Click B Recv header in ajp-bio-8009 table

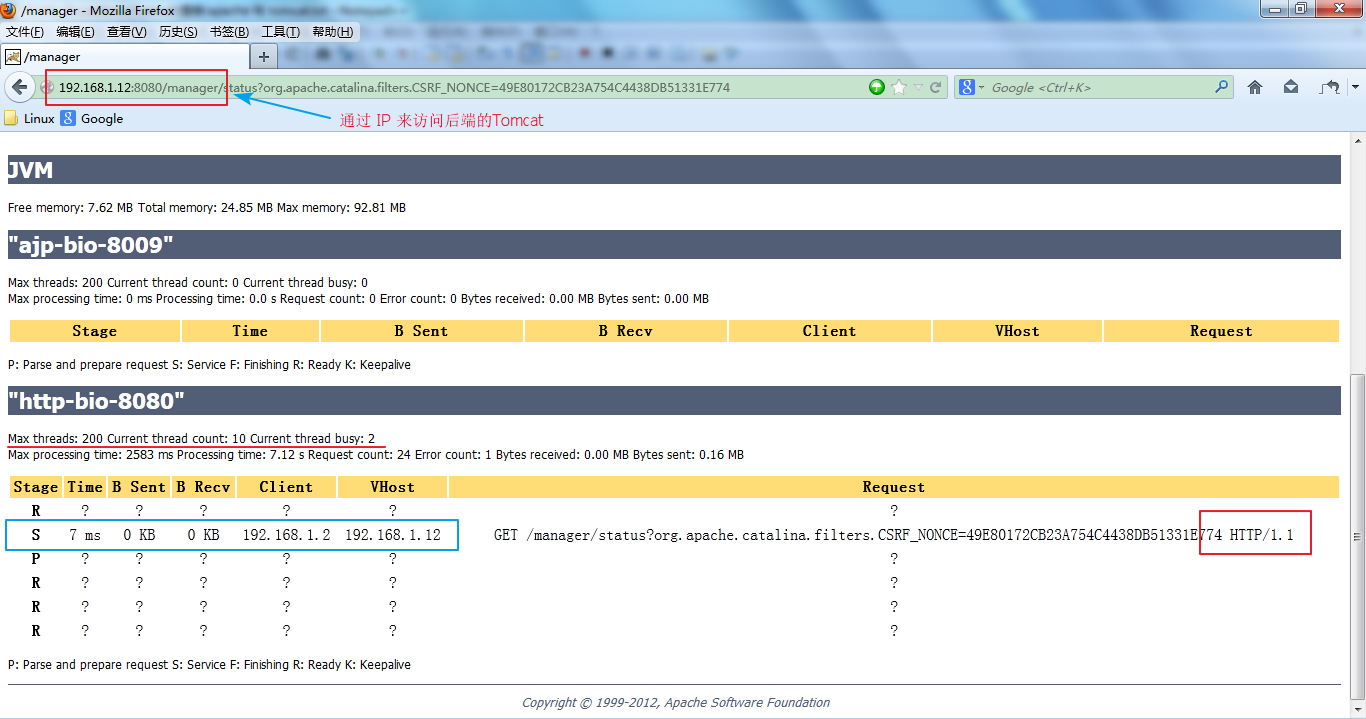[x=626, y=331]
